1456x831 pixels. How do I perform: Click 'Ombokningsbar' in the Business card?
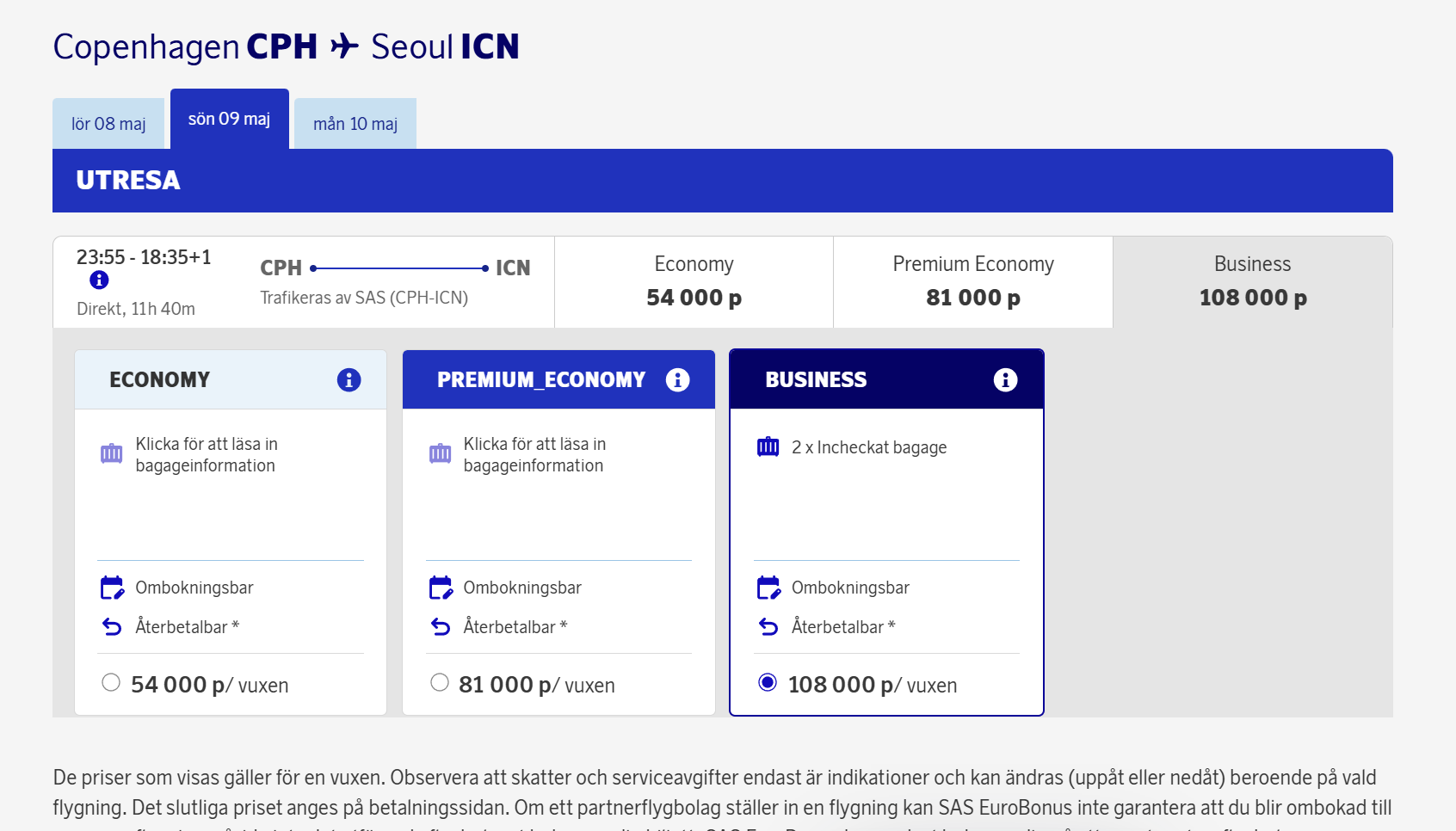tap(850, 588)
